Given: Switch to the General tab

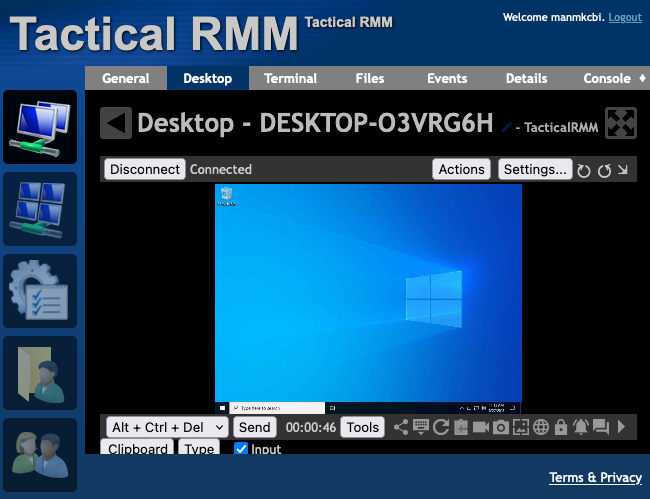Looking at the screenshot, I should pyautogui.click(x=126, y=78).
